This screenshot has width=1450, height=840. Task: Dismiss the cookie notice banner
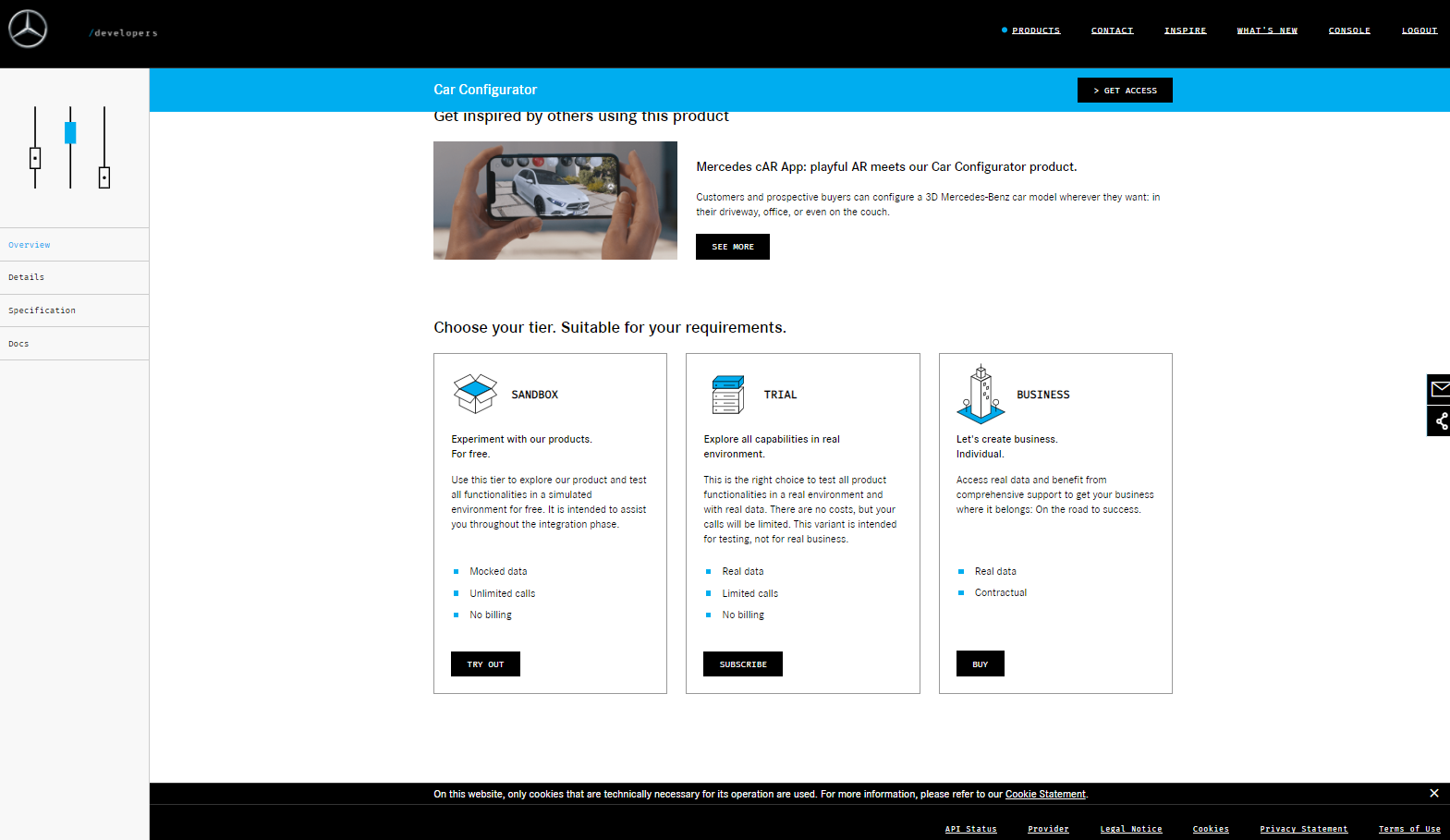[1433, 793]
